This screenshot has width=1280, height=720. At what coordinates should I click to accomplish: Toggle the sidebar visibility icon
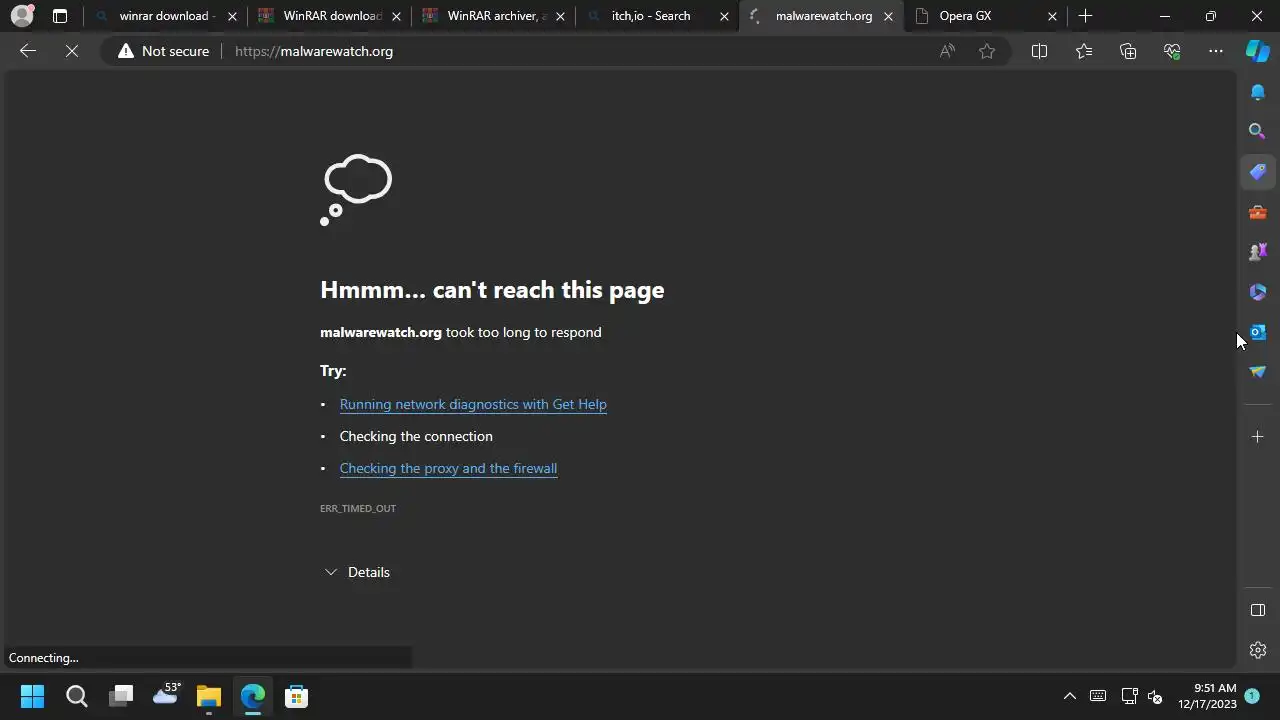click(x=1258, y=610)
